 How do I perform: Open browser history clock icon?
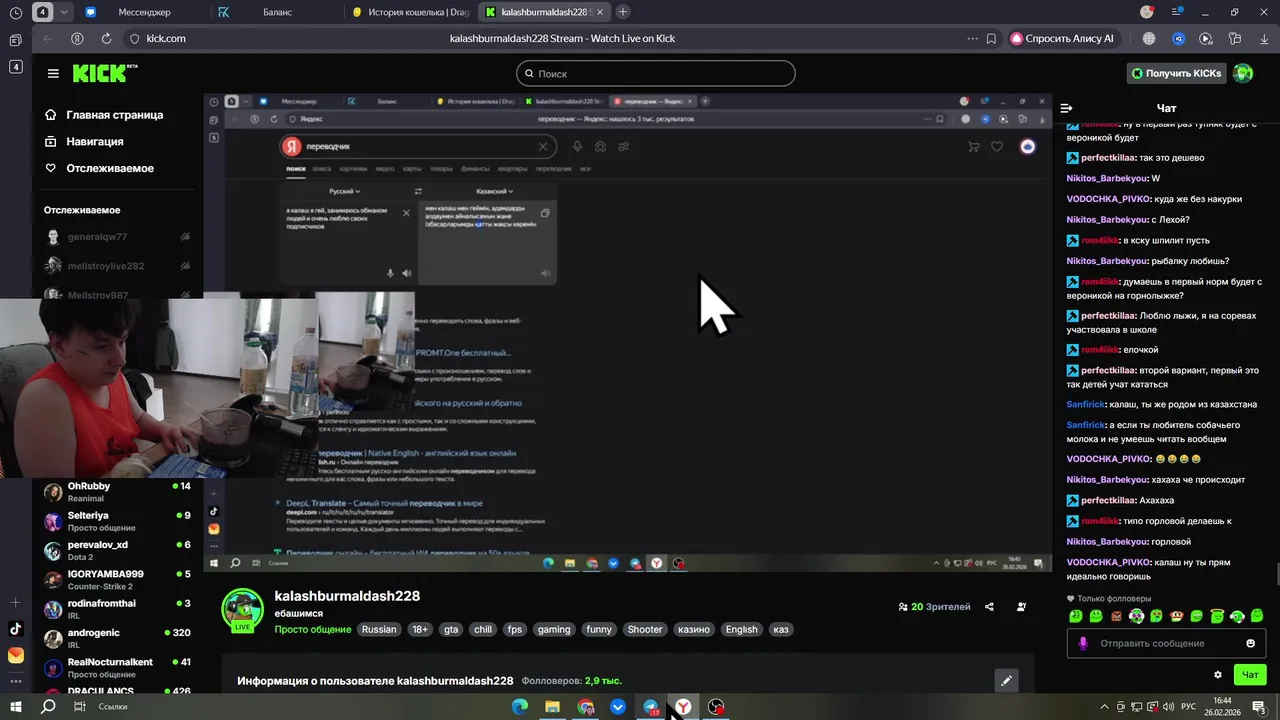point(15,12)
